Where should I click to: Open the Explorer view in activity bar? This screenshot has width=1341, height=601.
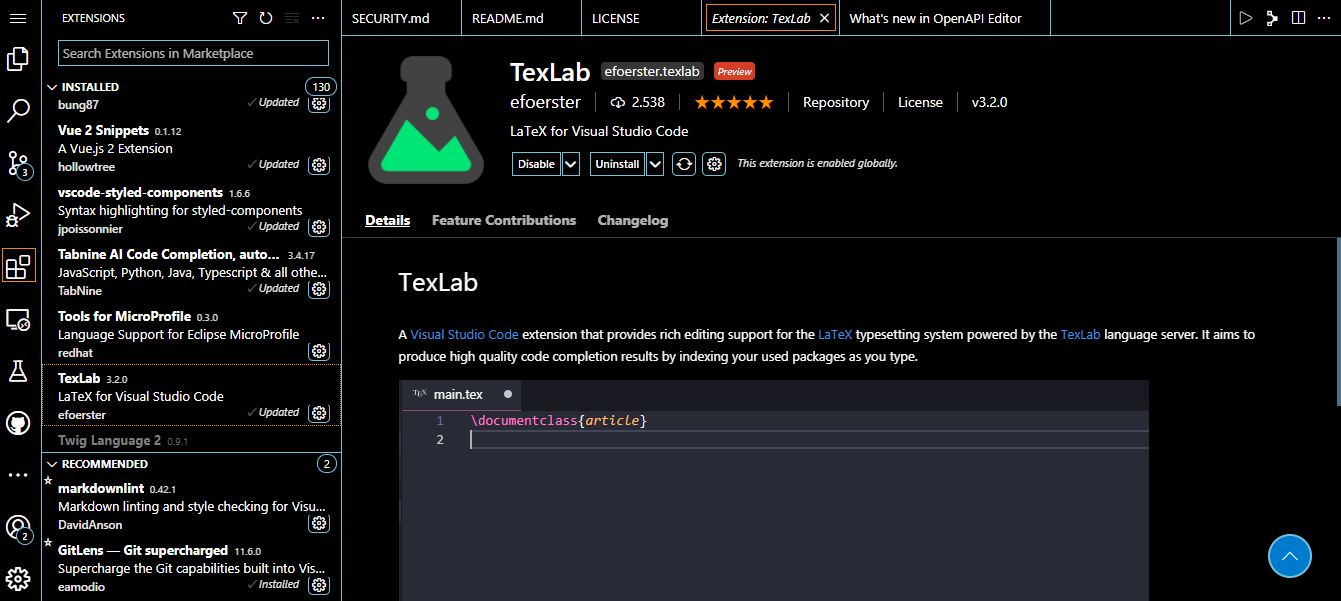18,60
